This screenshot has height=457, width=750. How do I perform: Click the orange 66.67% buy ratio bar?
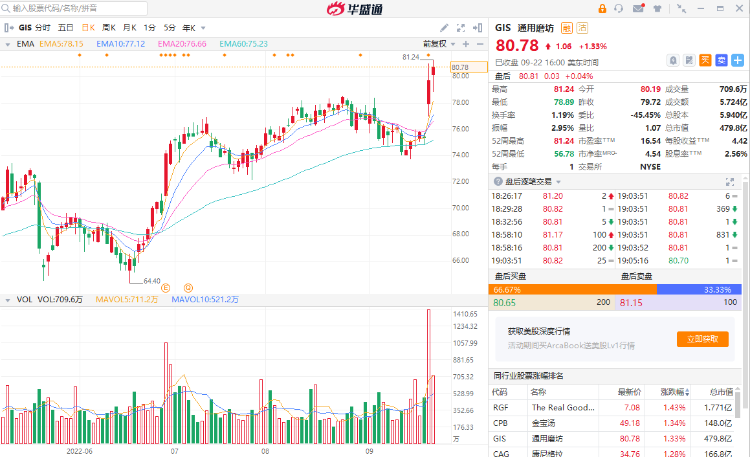pos(573,290)
